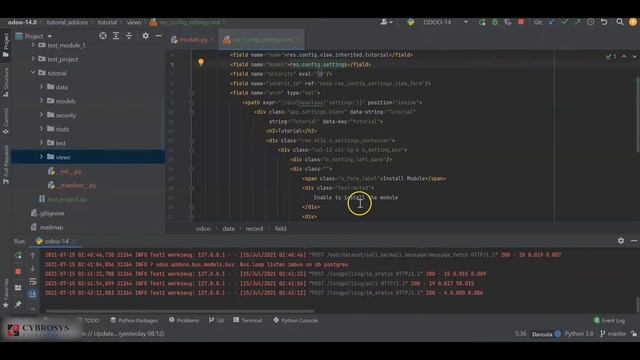Click the Collapse All icon in the Project panel
The height and width of the screenshot is (360, 640).
click(x=129, y=36)
